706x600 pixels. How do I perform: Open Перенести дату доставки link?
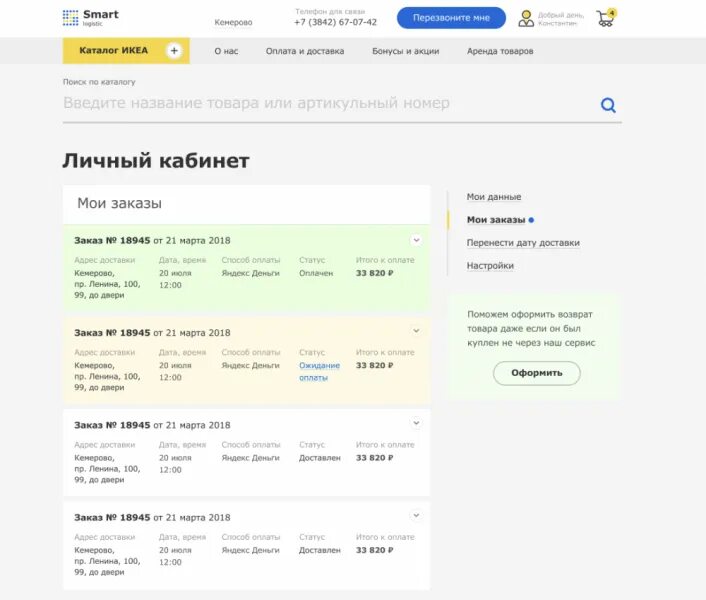523,243
